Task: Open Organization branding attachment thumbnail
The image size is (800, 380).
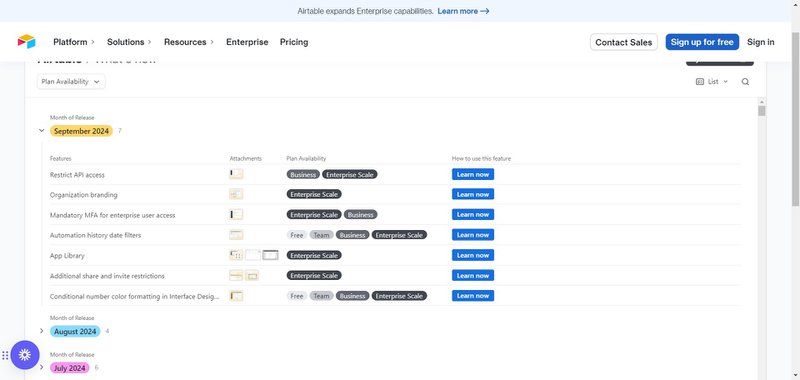Action: coord(236,194)
